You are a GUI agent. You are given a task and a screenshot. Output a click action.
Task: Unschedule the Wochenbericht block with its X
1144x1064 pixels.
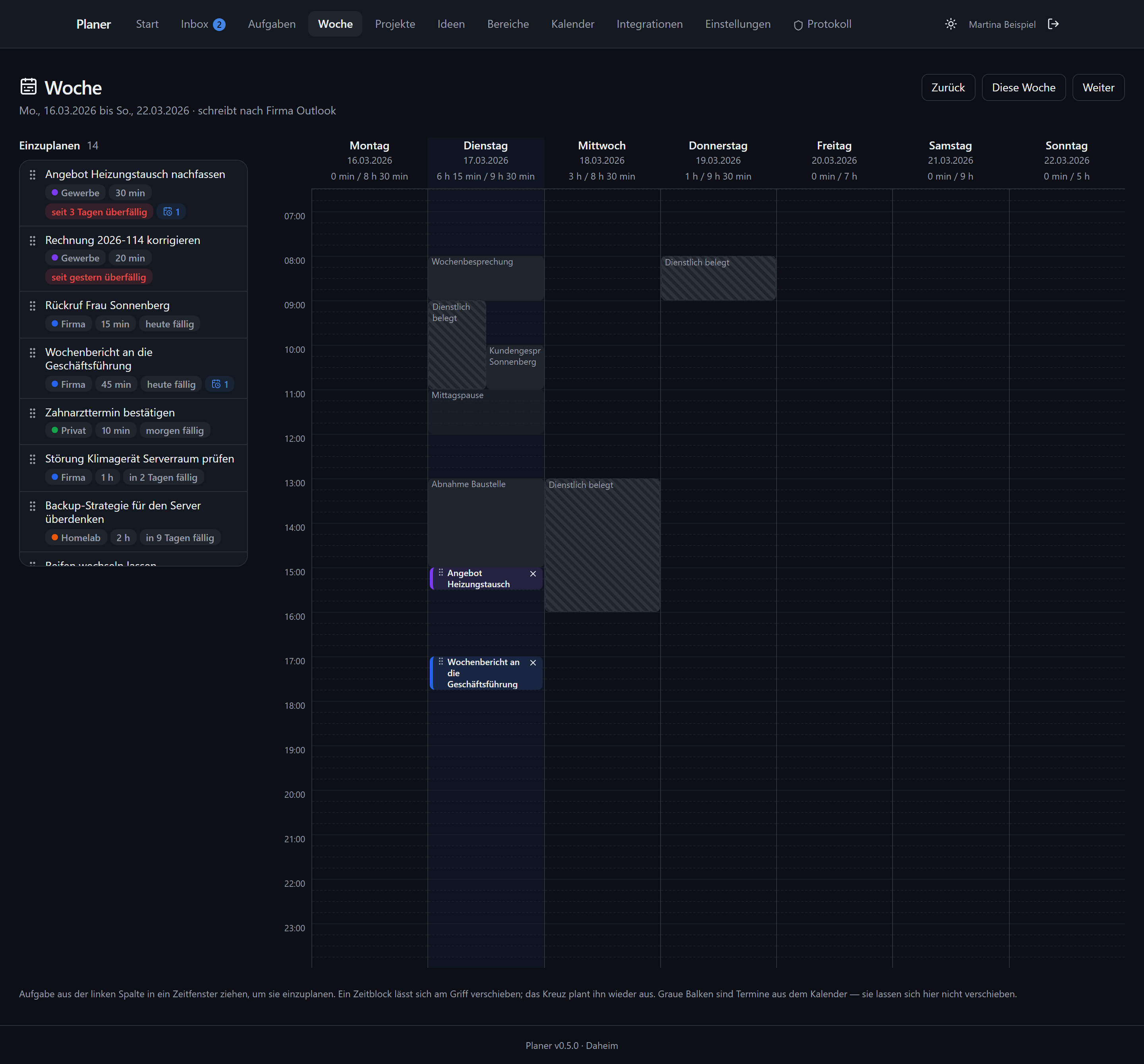click(x=533, y=663)
